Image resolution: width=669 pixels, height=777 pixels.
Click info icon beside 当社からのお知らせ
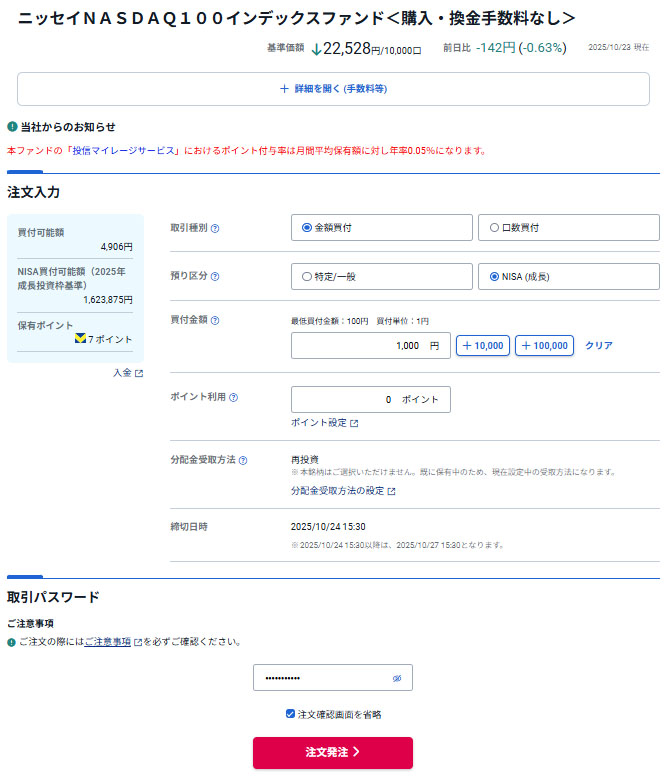coord(12,127)
